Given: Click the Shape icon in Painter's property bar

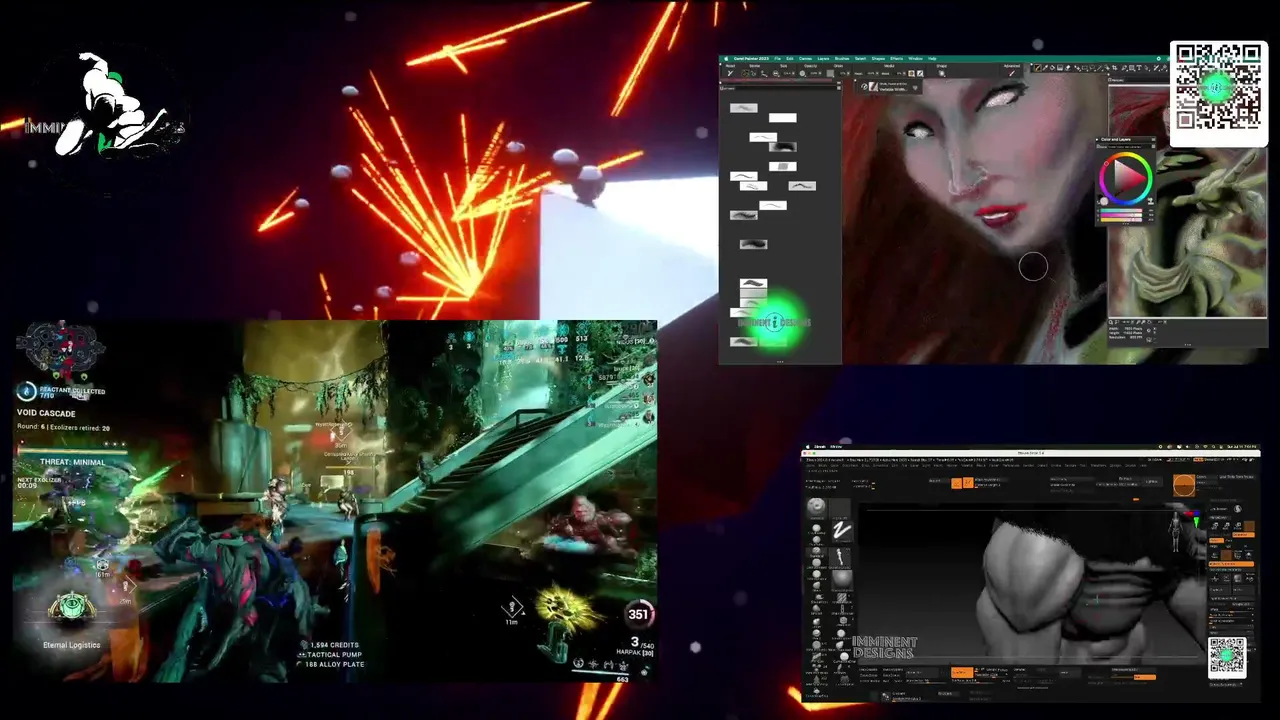Looking at the screenshot, I should coord(941,73).
